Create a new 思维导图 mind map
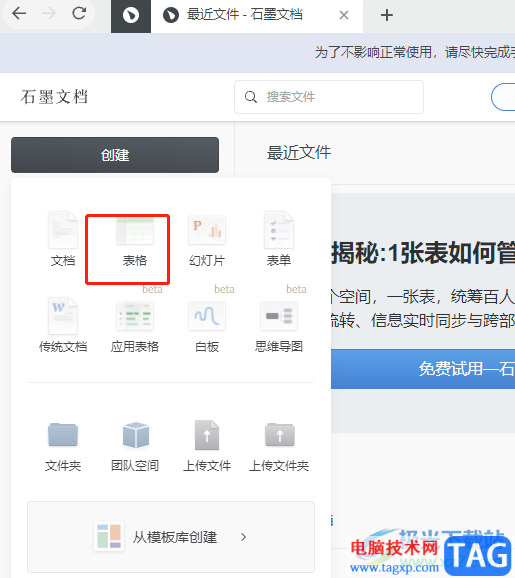515x578 pixels. pyautogui.click(x=279, y=326)
